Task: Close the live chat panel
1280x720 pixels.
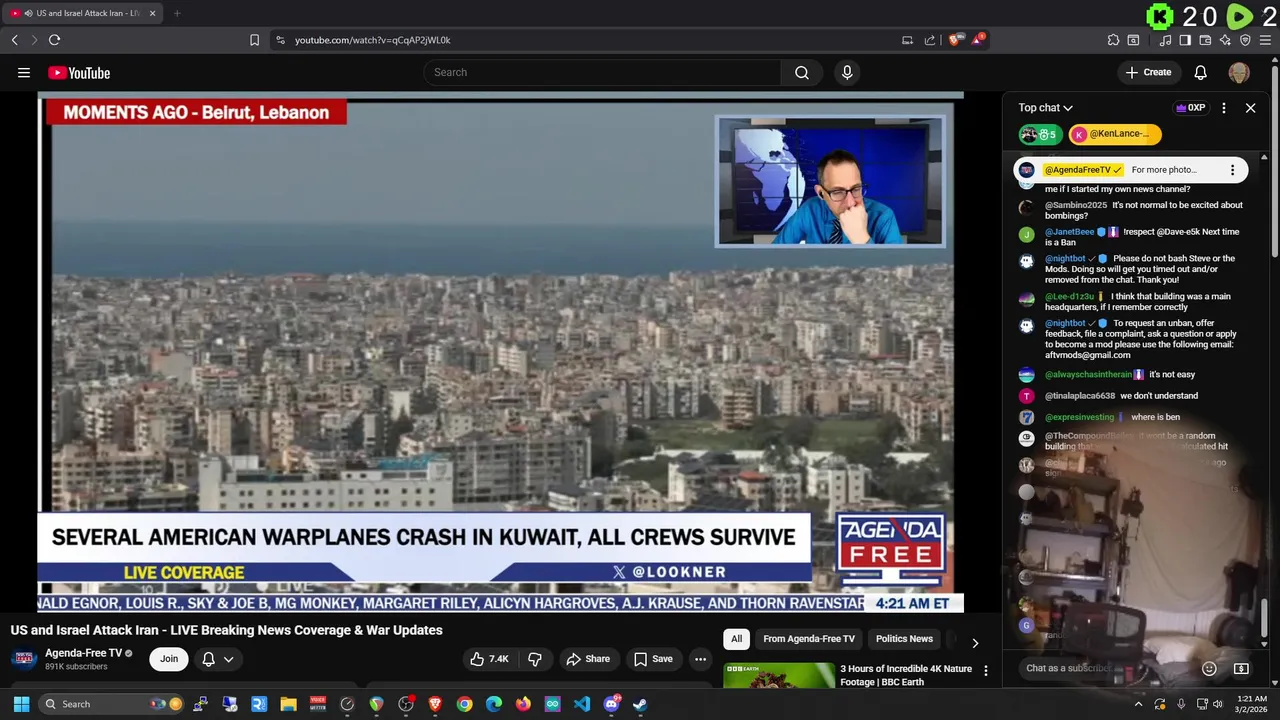Action: tap(1250, 108)
